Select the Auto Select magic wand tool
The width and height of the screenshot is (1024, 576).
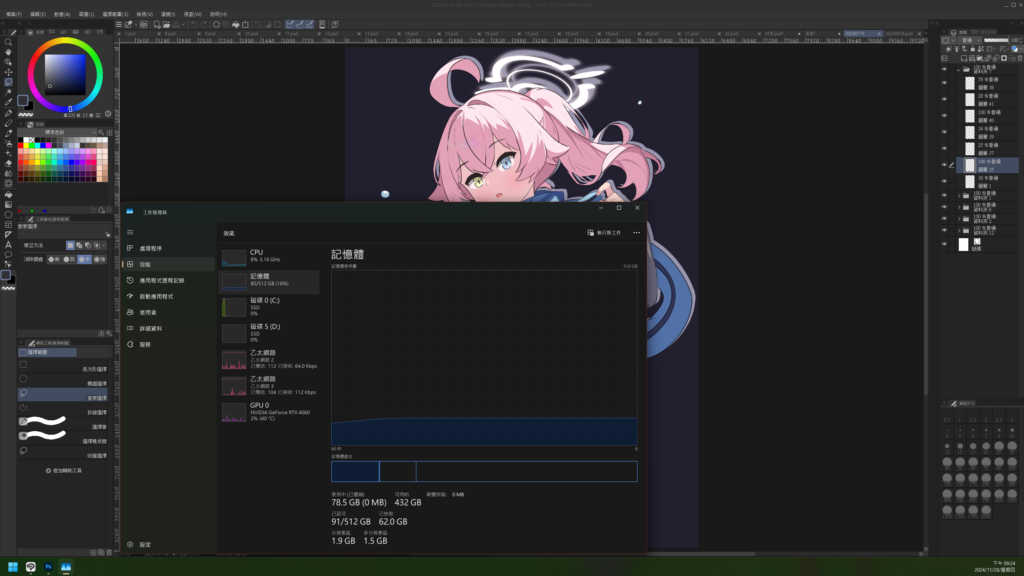[x=8, y=92]
